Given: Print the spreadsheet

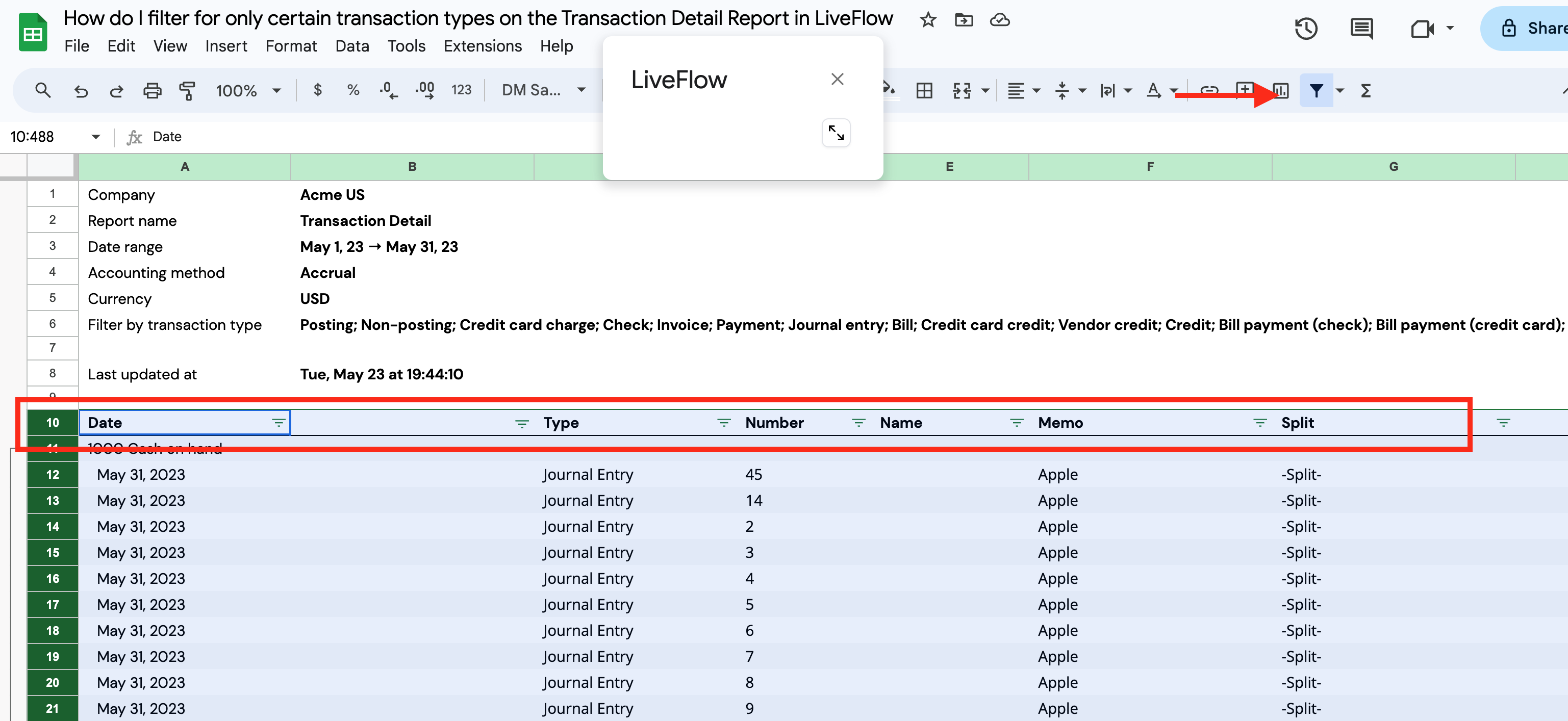Looking at the screenshot, I should [152, 91].
